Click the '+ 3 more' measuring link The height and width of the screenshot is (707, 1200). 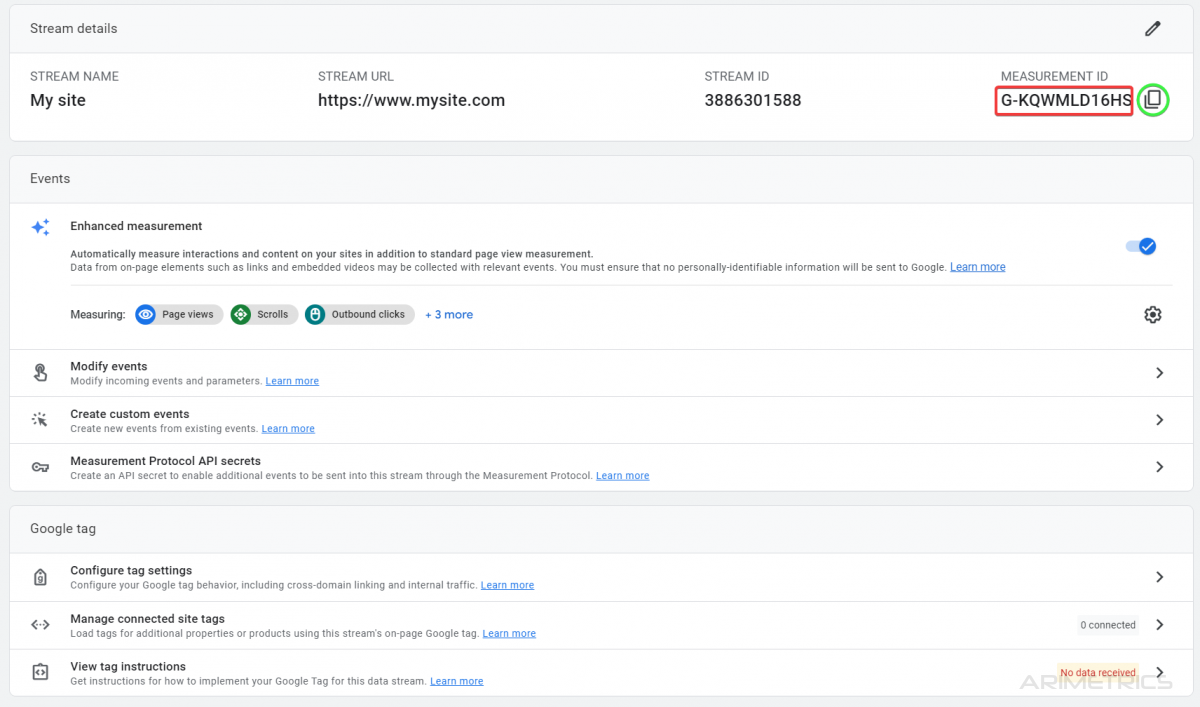(449, 315)
